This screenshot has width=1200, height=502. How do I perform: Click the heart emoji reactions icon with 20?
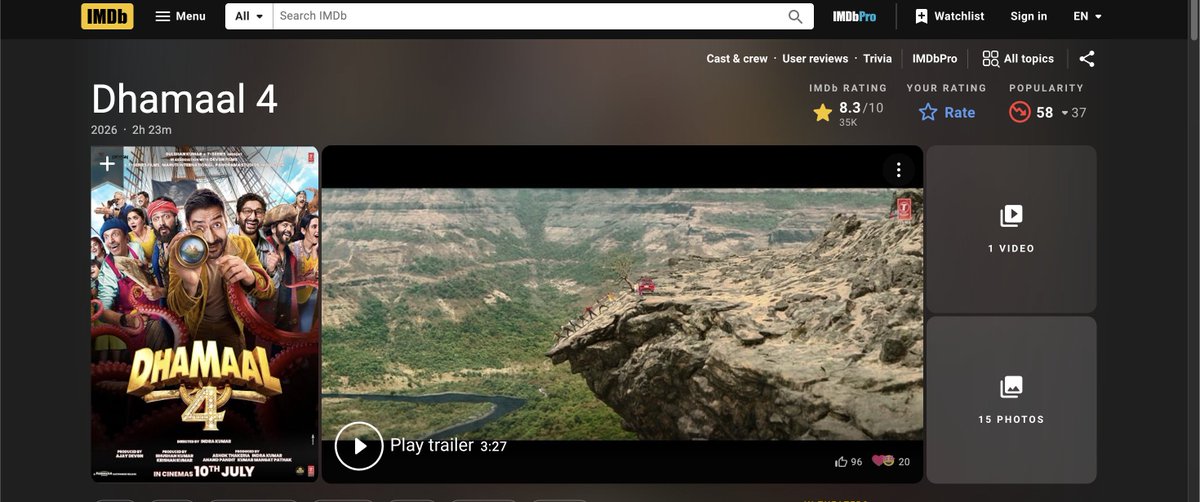[890, 461]
